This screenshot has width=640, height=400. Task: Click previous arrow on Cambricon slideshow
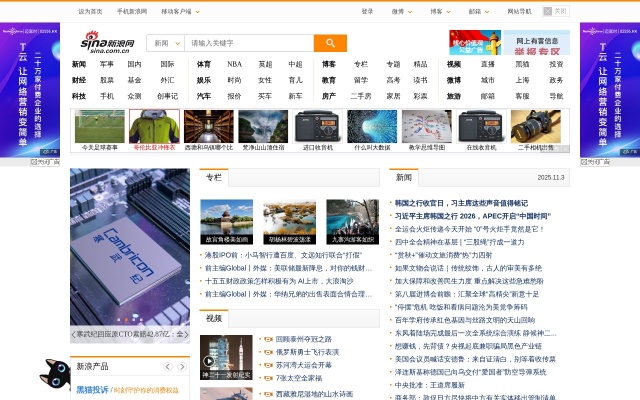[75, 336]
